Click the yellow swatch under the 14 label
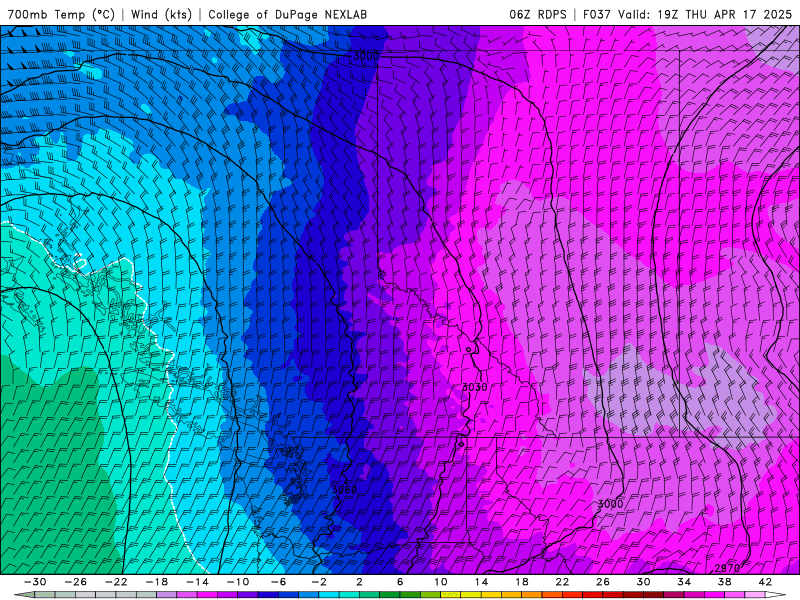 point(471,595)
